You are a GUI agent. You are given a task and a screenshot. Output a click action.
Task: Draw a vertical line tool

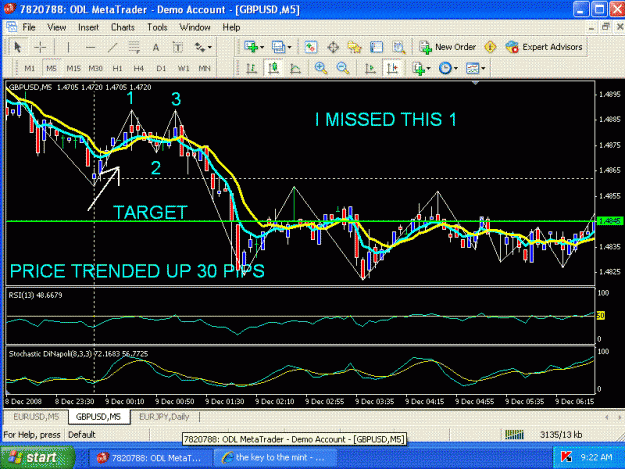point(69,47)
